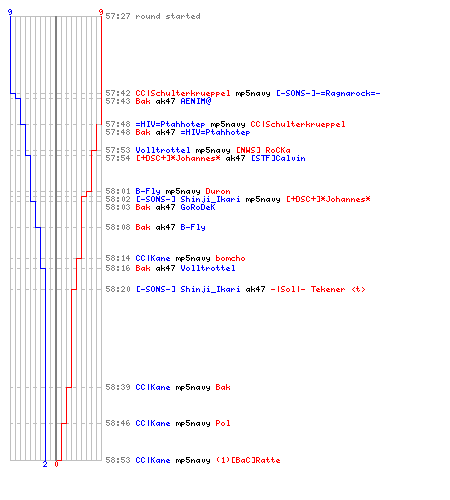This screenshot has width=450, height=500.
Task: Select the red Duron player name
Action: coord(218,191)
